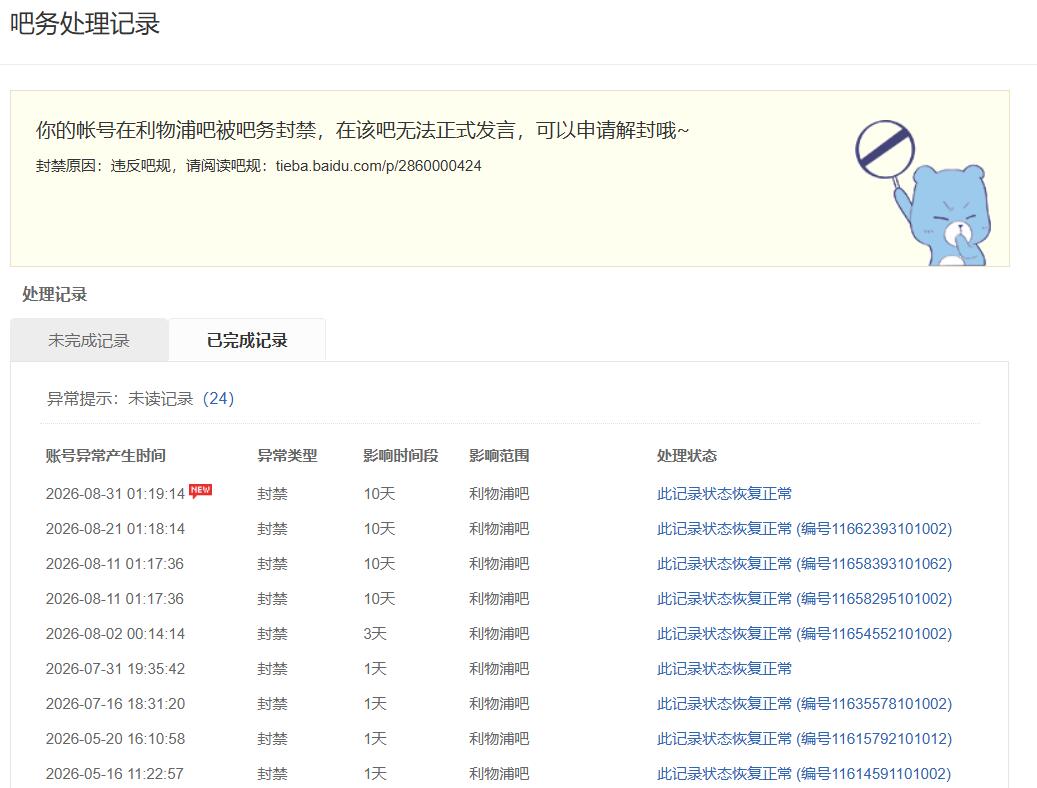Open record link 编号11615792101012
Screen dimensions: 1037x788
804,739
